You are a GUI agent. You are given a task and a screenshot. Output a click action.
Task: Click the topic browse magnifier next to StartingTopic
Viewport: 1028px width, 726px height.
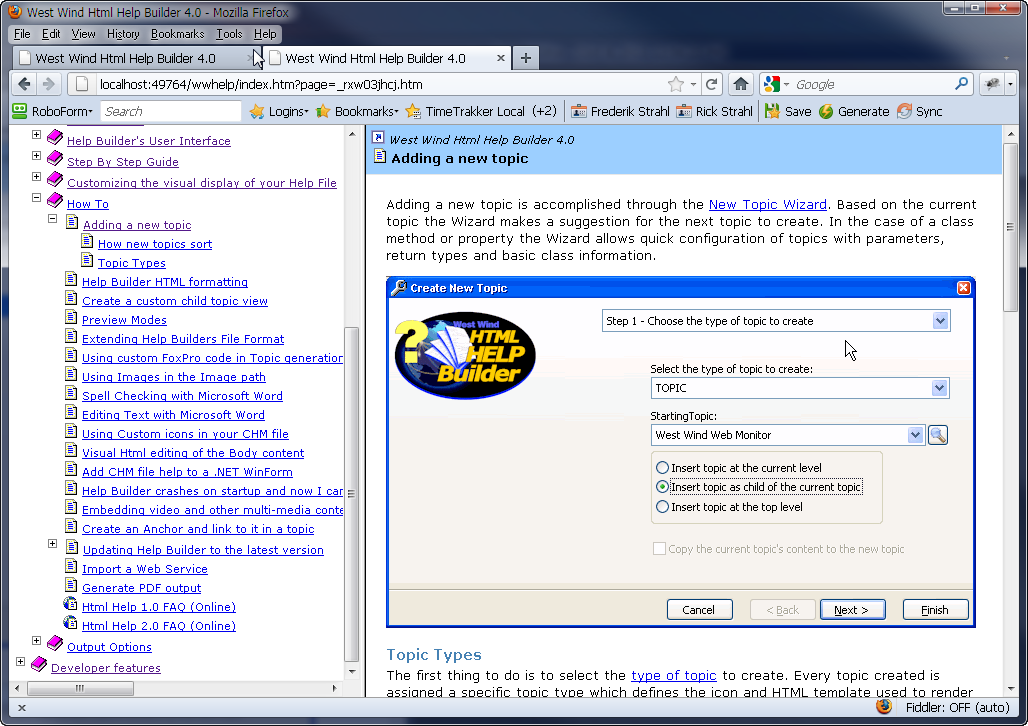(938, 435)
